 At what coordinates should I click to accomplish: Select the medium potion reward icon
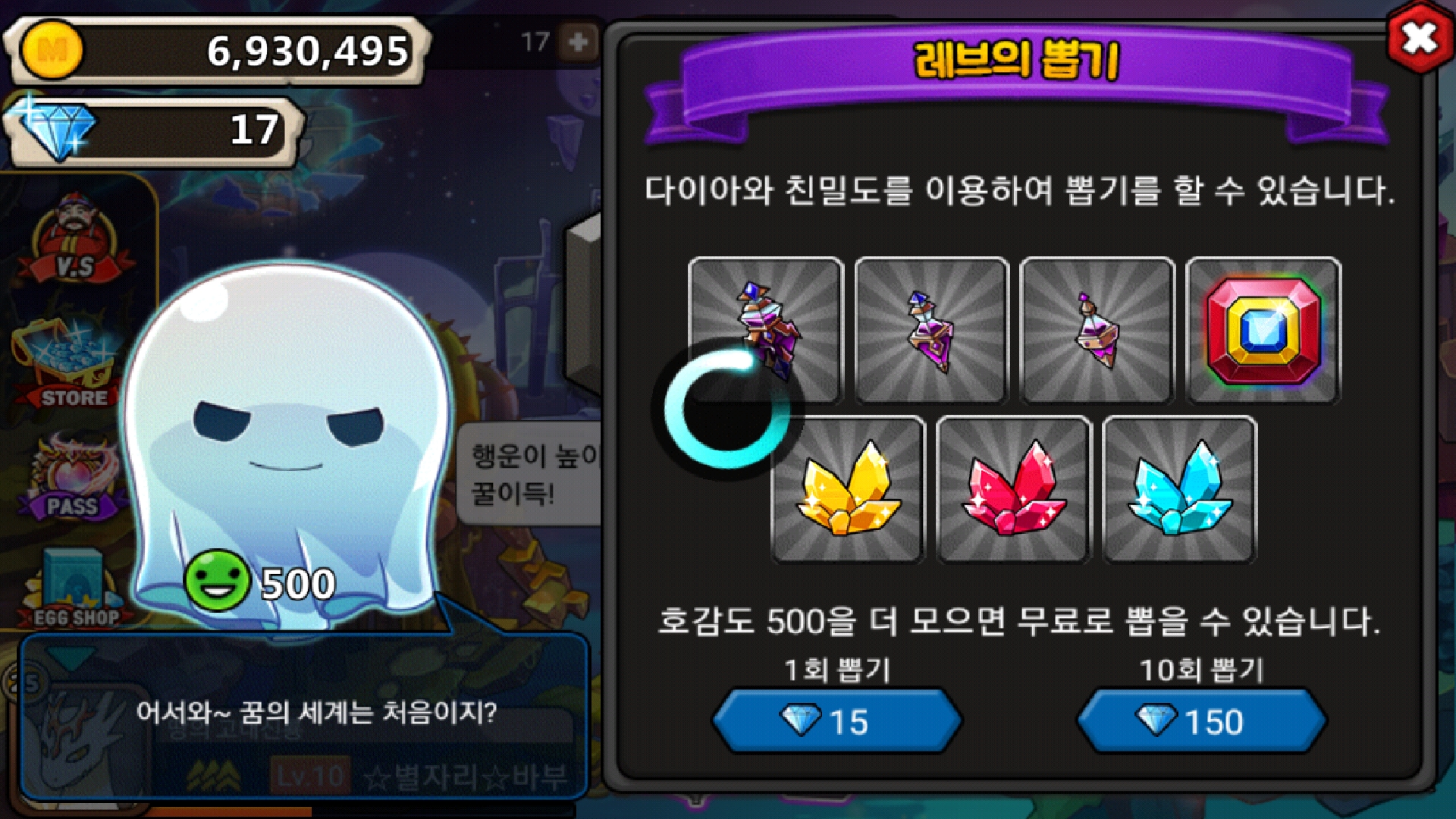coord(932,331)
